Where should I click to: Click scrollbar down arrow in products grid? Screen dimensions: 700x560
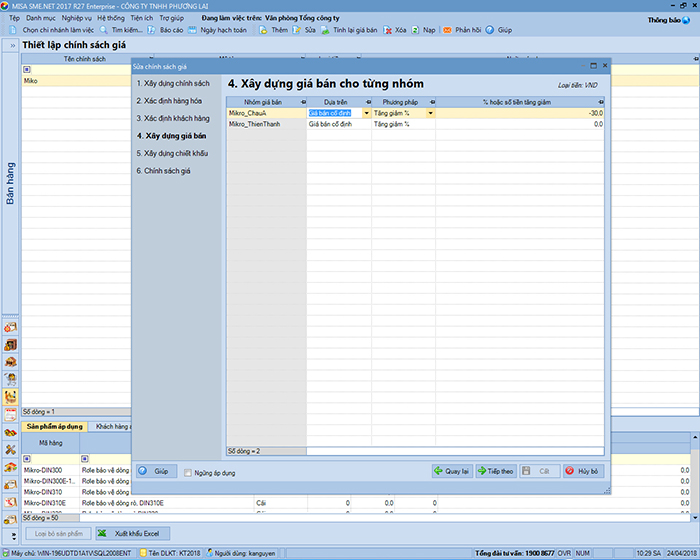click(x=696, y=518)
